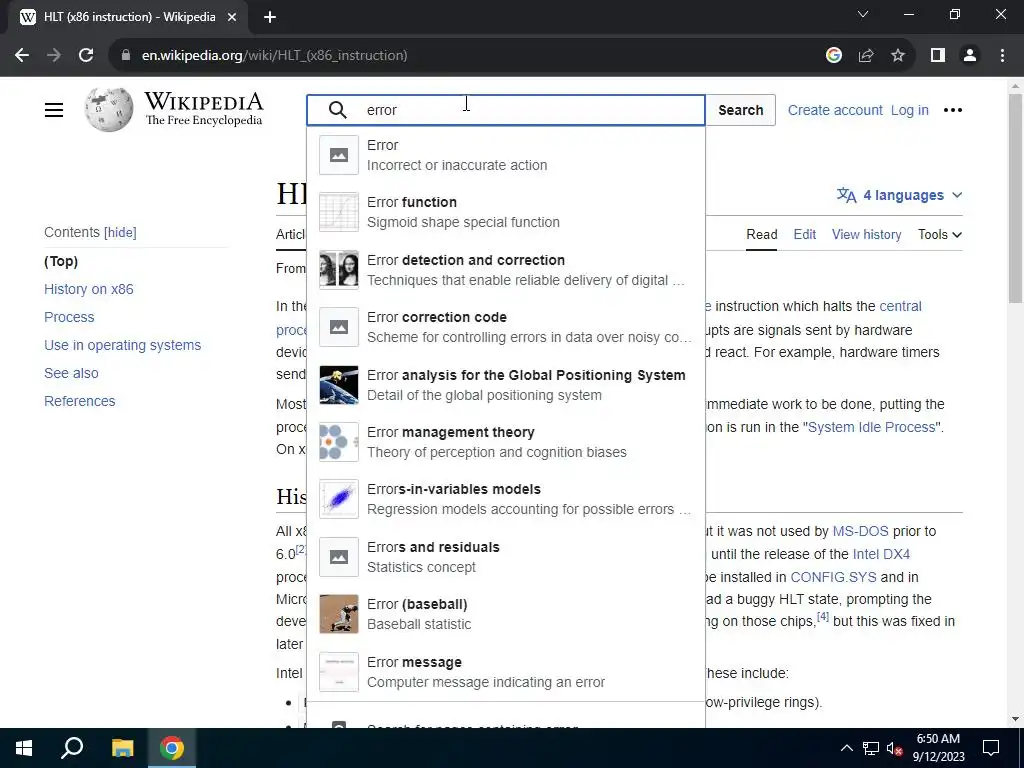Open tab search chevron in title bar
This screenshot has height=768, width=1024.
(863, 14)
